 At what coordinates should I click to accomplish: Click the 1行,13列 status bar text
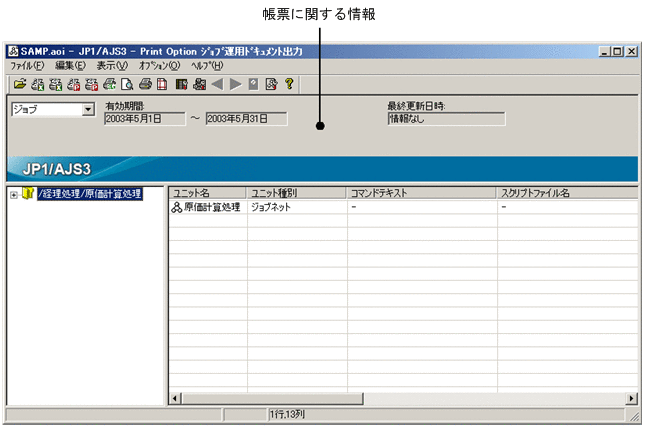coord(287,414)
